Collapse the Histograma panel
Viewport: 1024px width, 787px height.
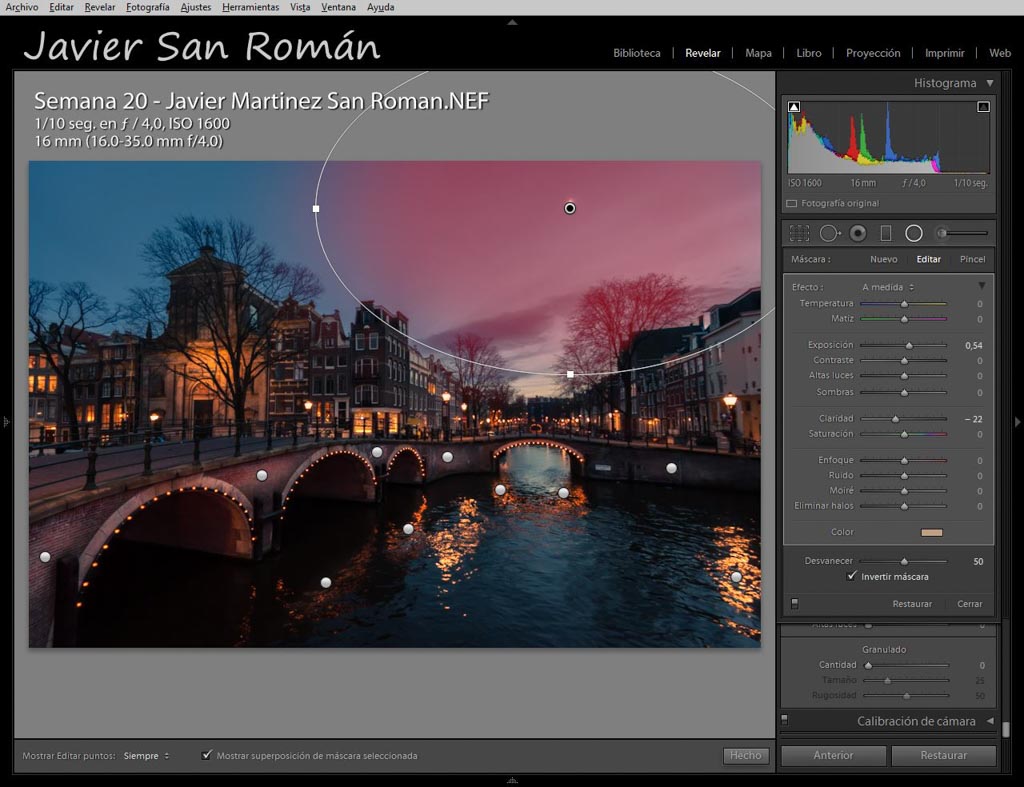tap(990, 83)
